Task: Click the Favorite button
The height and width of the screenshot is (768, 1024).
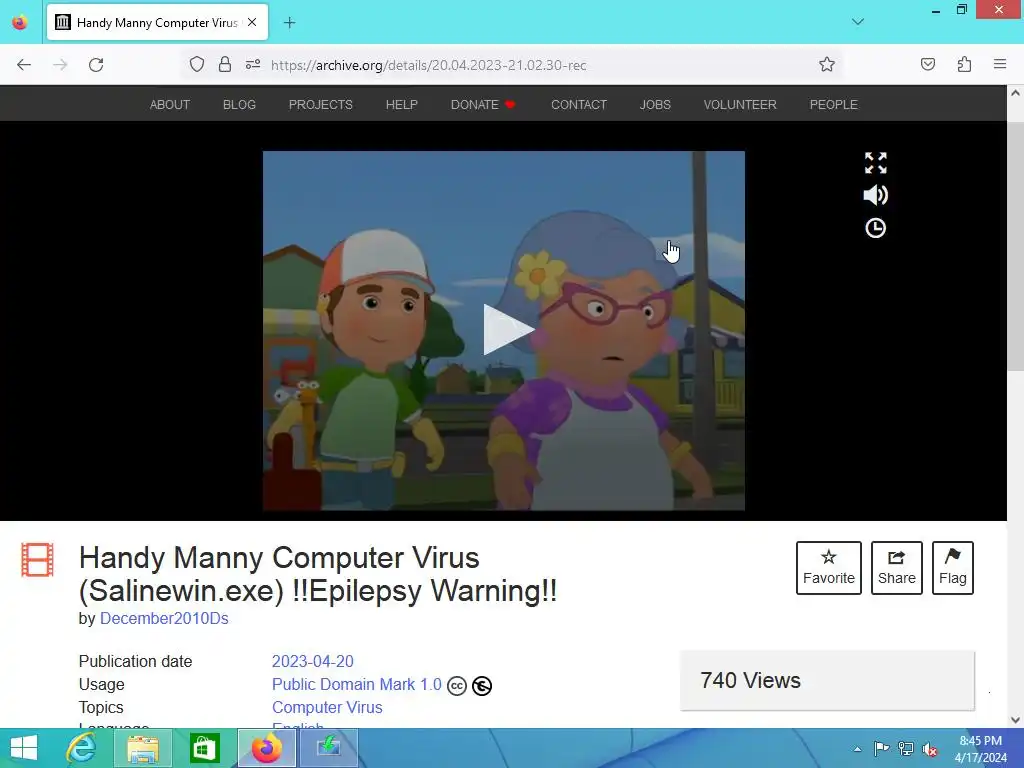Action: (829, 568)
